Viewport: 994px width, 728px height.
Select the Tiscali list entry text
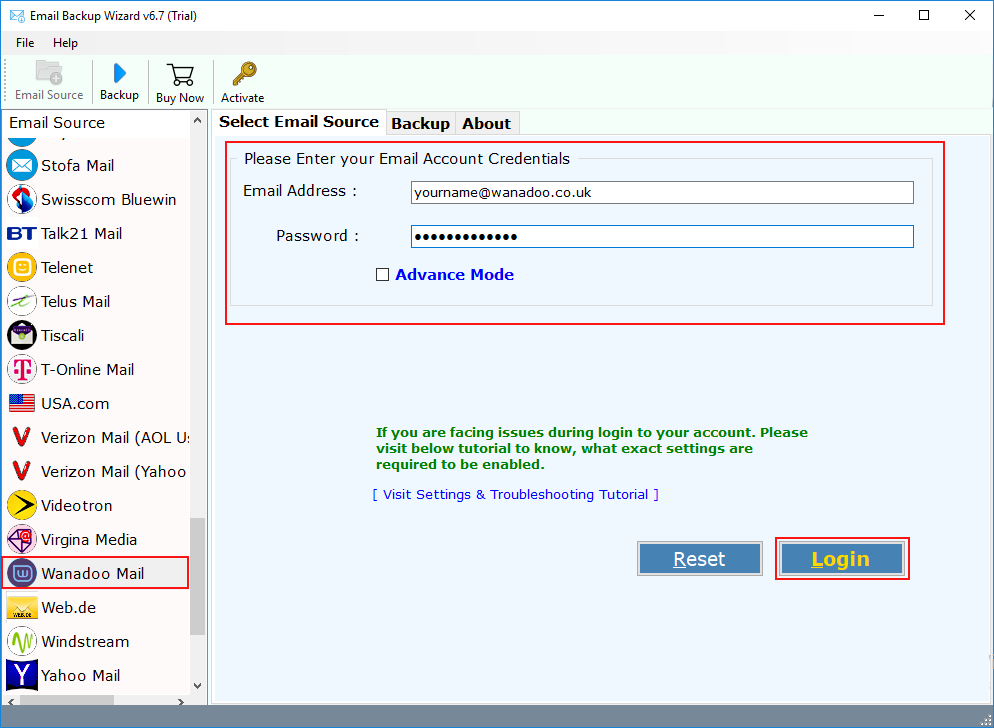(x=63, y=335)
